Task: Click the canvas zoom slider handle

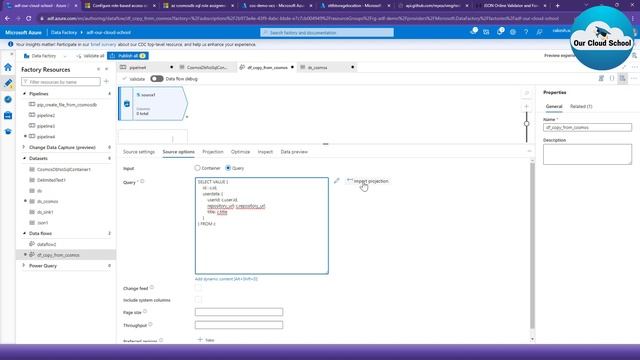Action: coord(527,123)
